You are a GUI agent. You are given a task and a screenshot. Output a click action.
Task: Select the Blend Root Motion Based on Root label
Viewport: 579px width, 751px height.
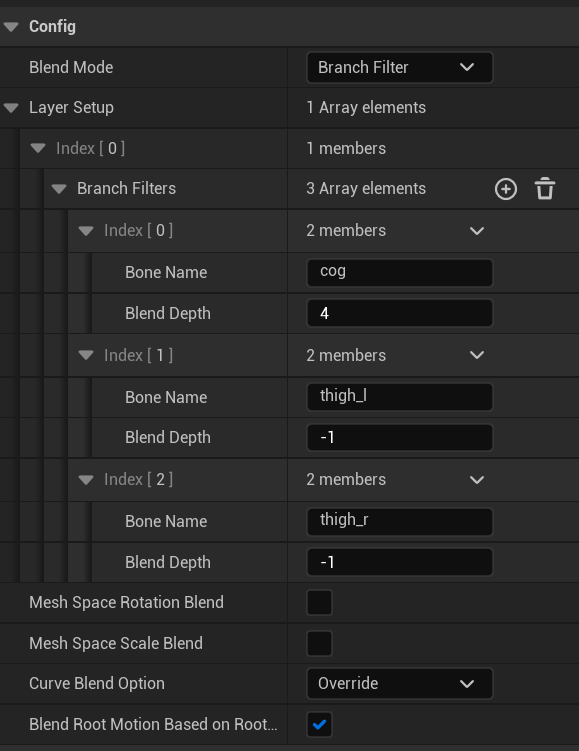(153, 724)
